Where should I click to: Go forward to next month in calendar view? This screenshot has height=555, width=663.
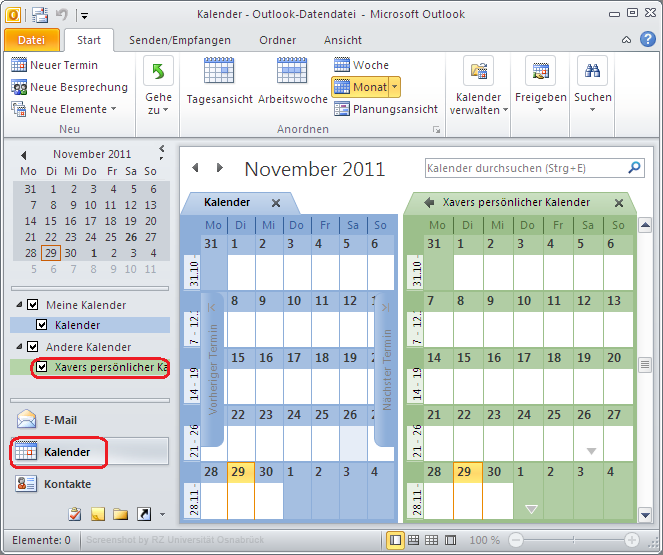(x=219, y=168)
